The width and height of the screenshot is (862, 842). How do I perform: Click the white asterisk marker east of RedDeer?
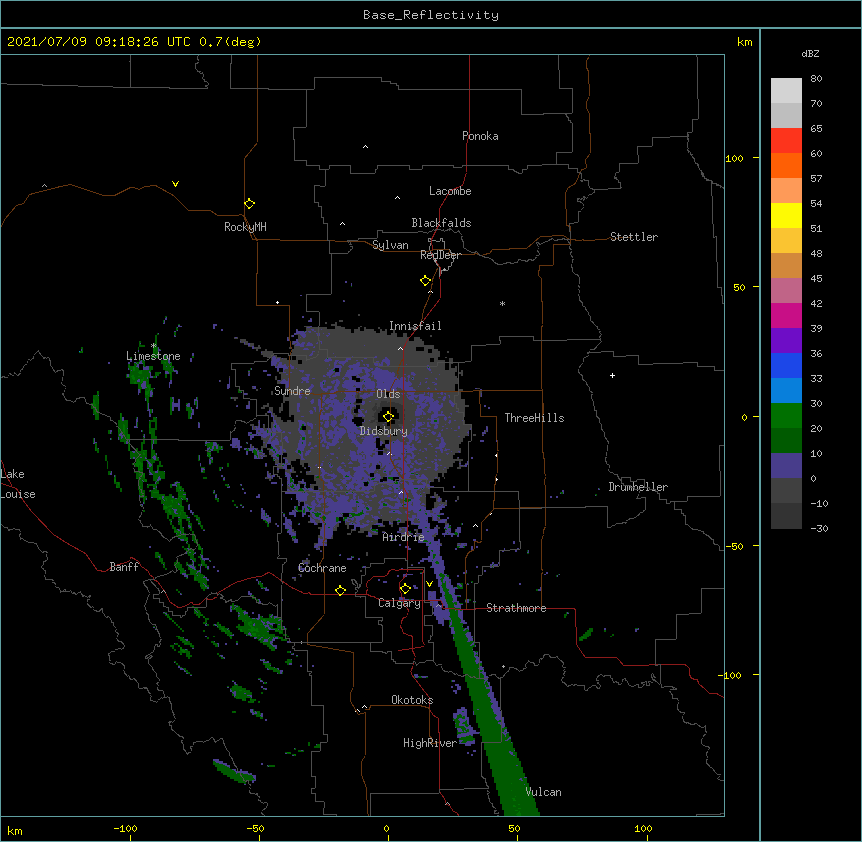[x=502, y=303]
